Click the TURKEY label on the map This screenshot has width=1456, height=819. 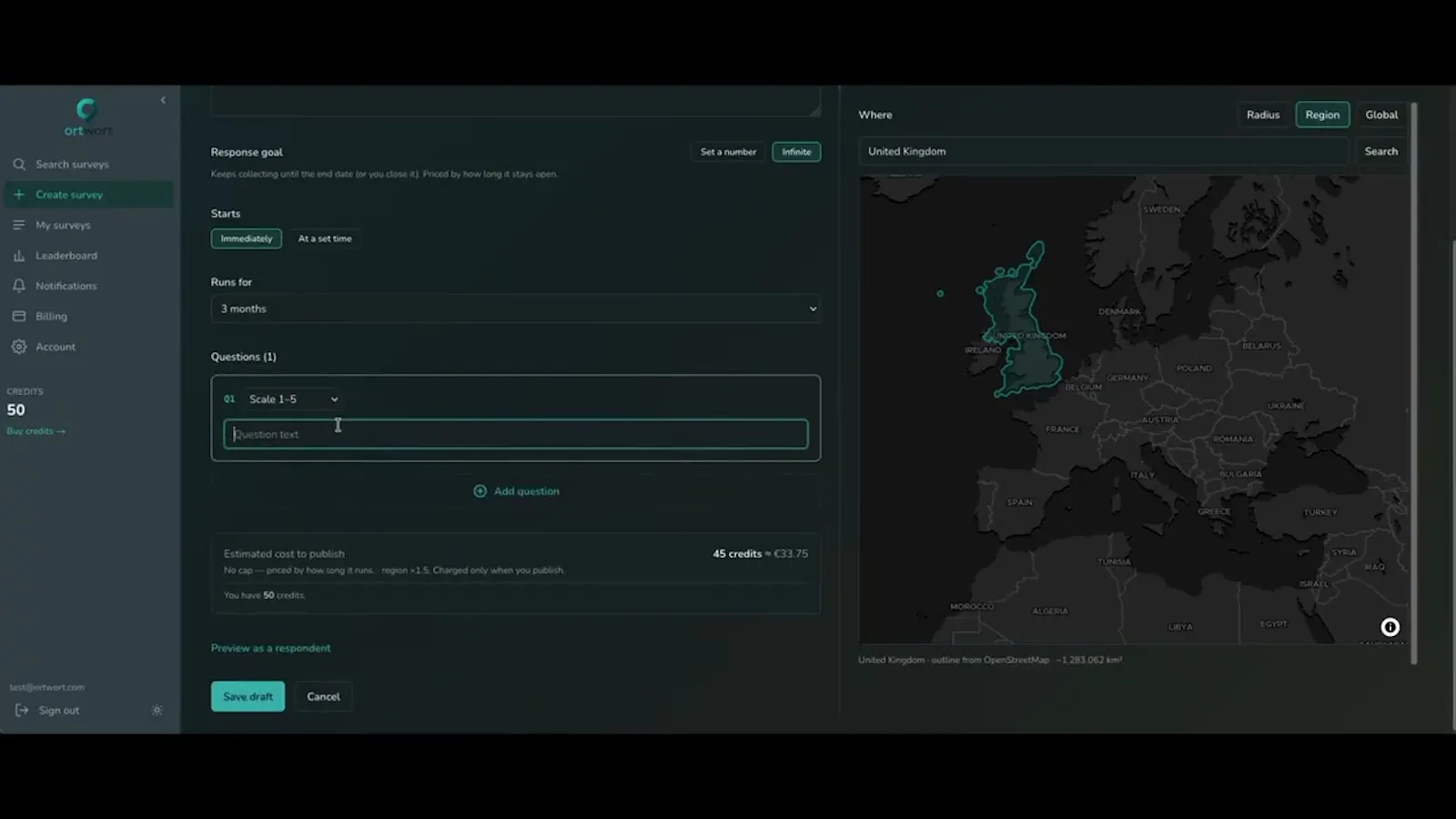point(1320,512)
